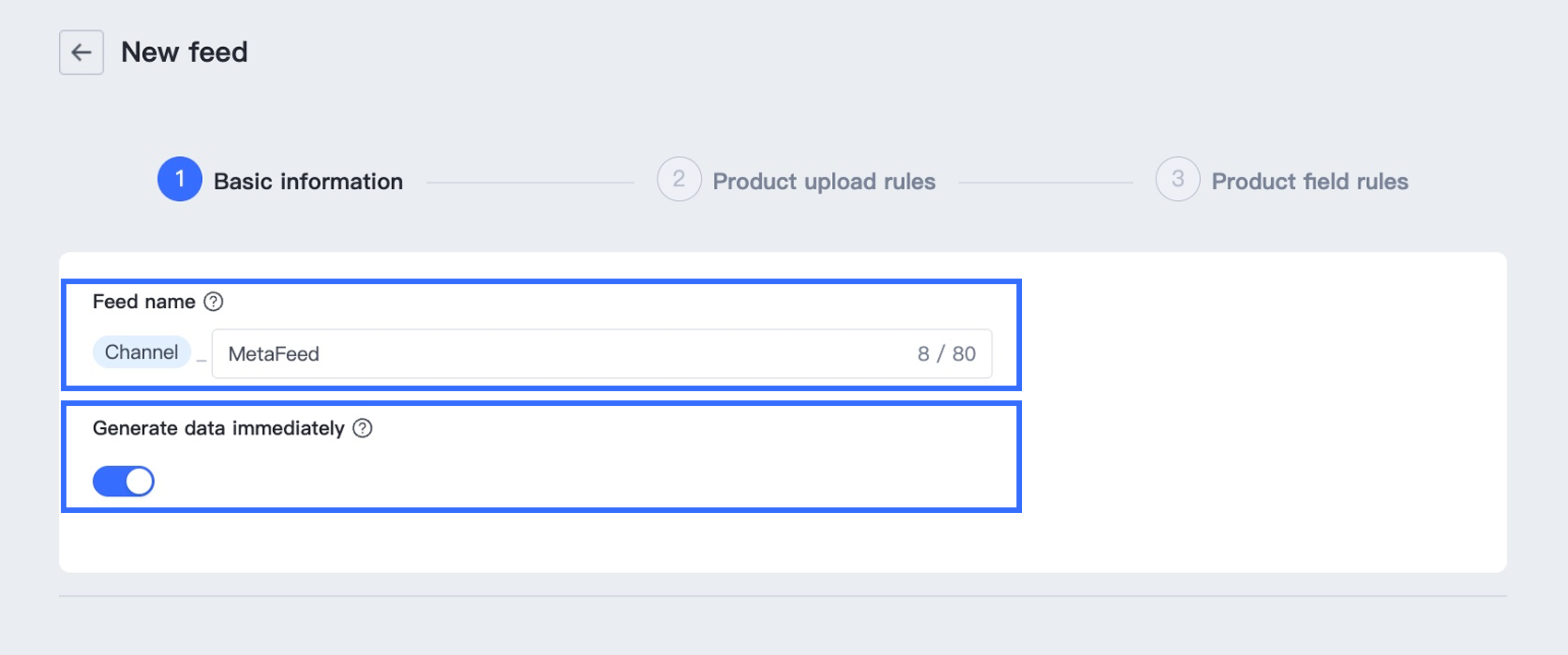Click the white knob of the toggle

tap(139, 482)
